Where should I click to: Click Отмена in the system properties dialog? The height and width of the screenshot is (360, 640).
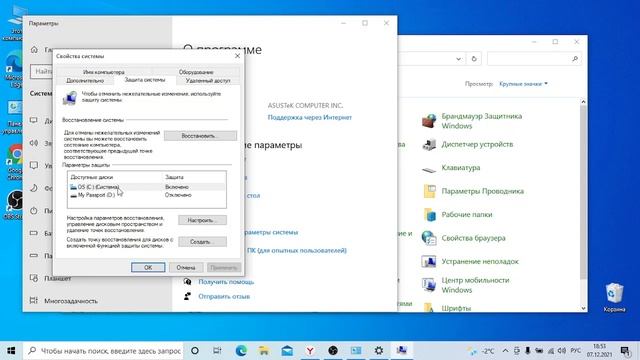pyautogui.click(x=186, y=267)
